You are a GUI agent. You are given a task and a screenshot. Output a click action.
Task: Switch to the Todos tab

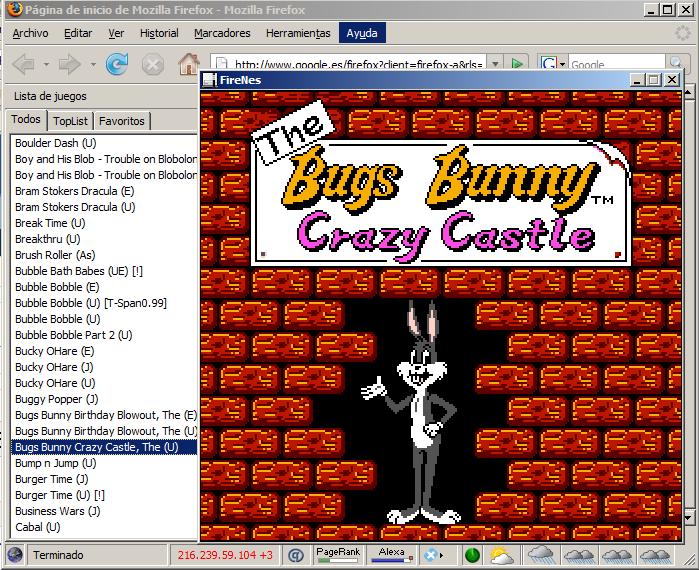[x=26, y=119]
